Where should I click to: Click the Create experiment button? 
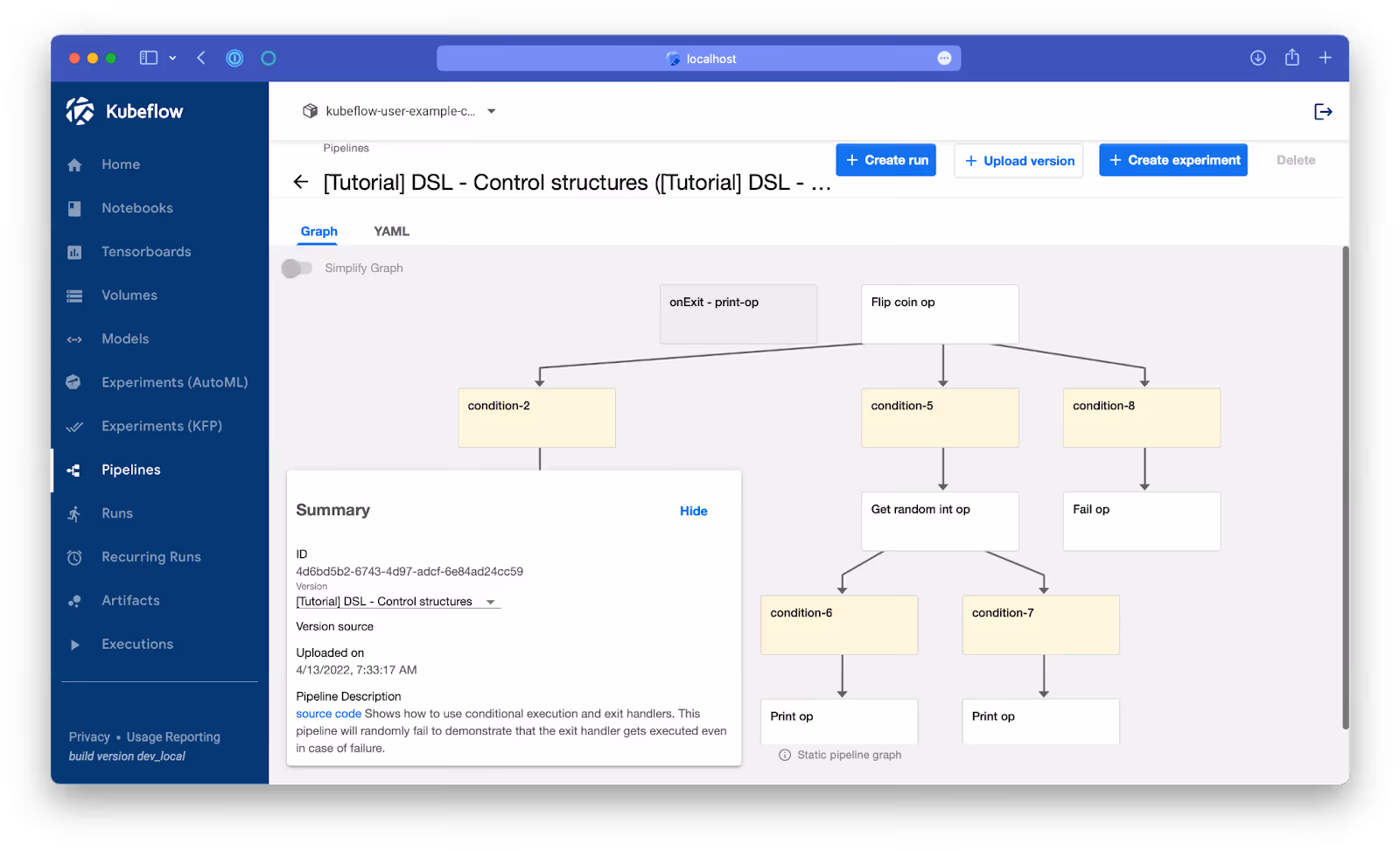click(1173, 160)
